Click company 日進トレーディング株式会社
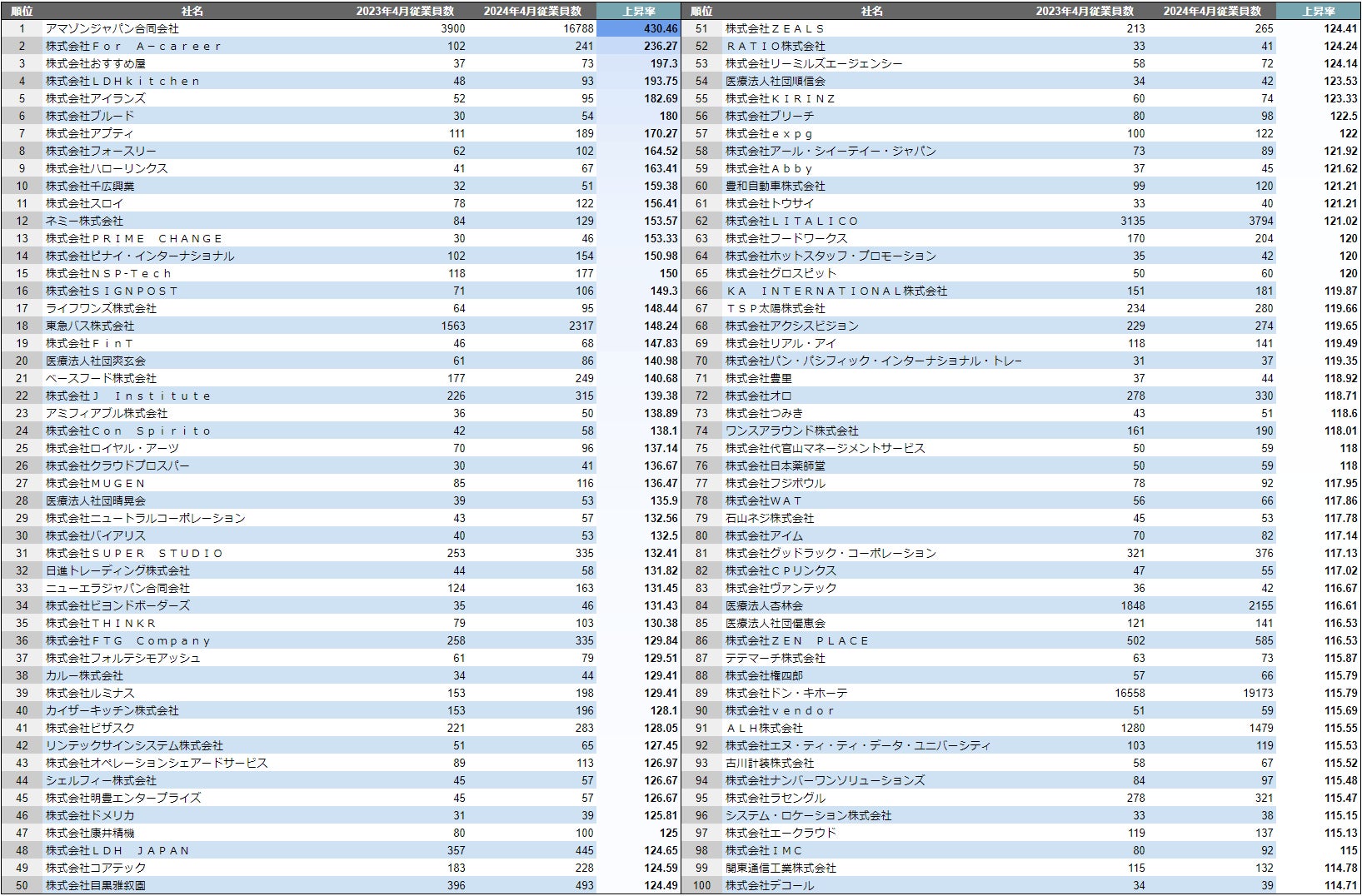This screenshot has width=1362, height=896. [x=117, y=570]
